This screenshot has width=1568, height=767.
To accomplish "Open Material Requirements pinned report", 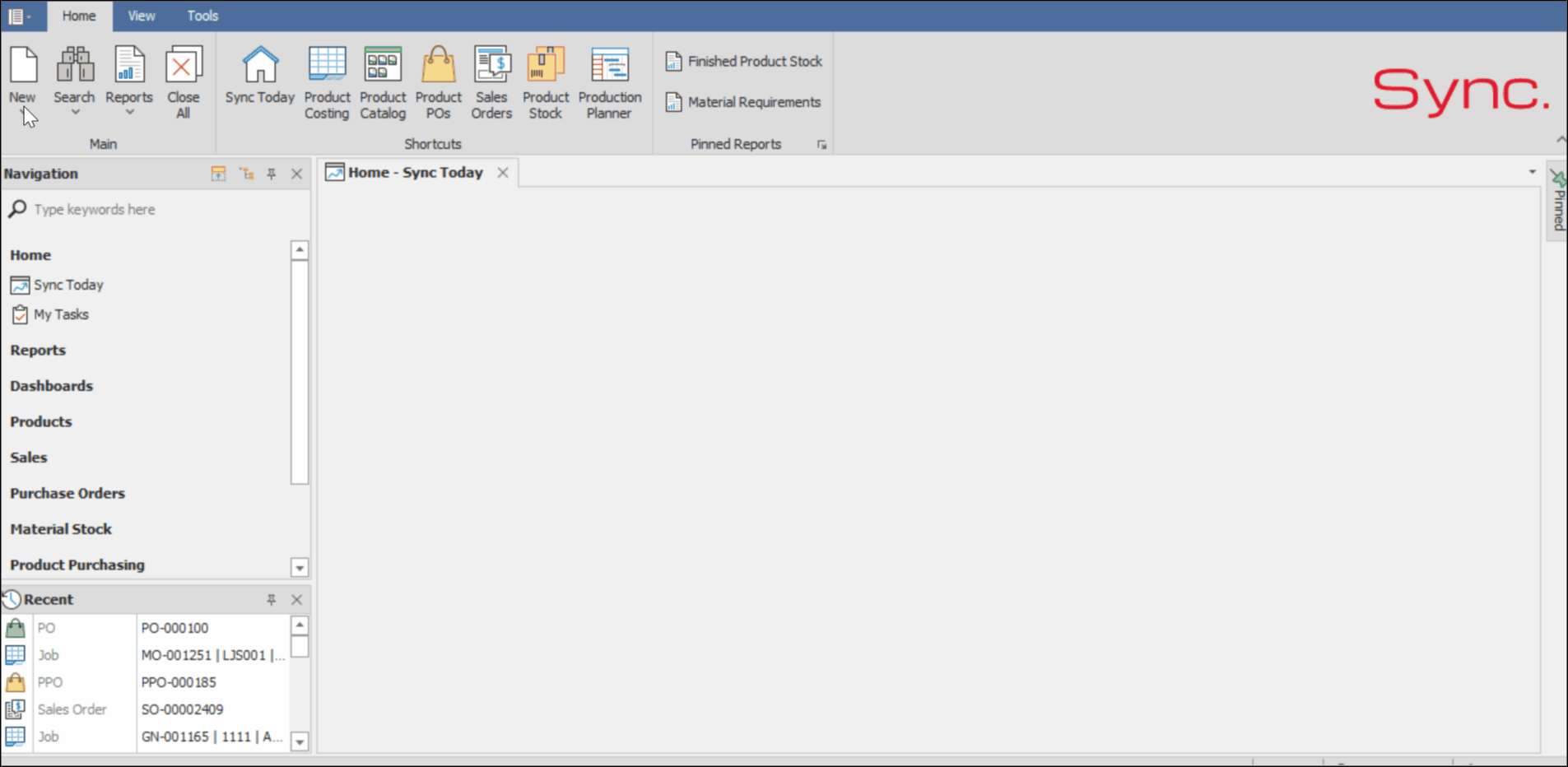I will 743,102.
